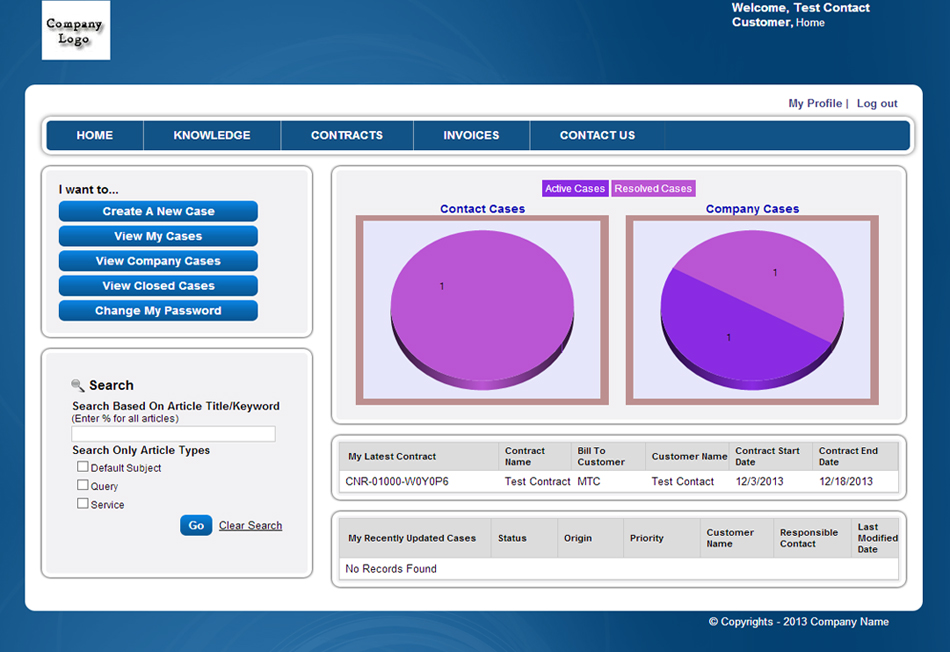950x652 pixels.
Task: Click the Go search button
Action: click(x=196, y=525)
